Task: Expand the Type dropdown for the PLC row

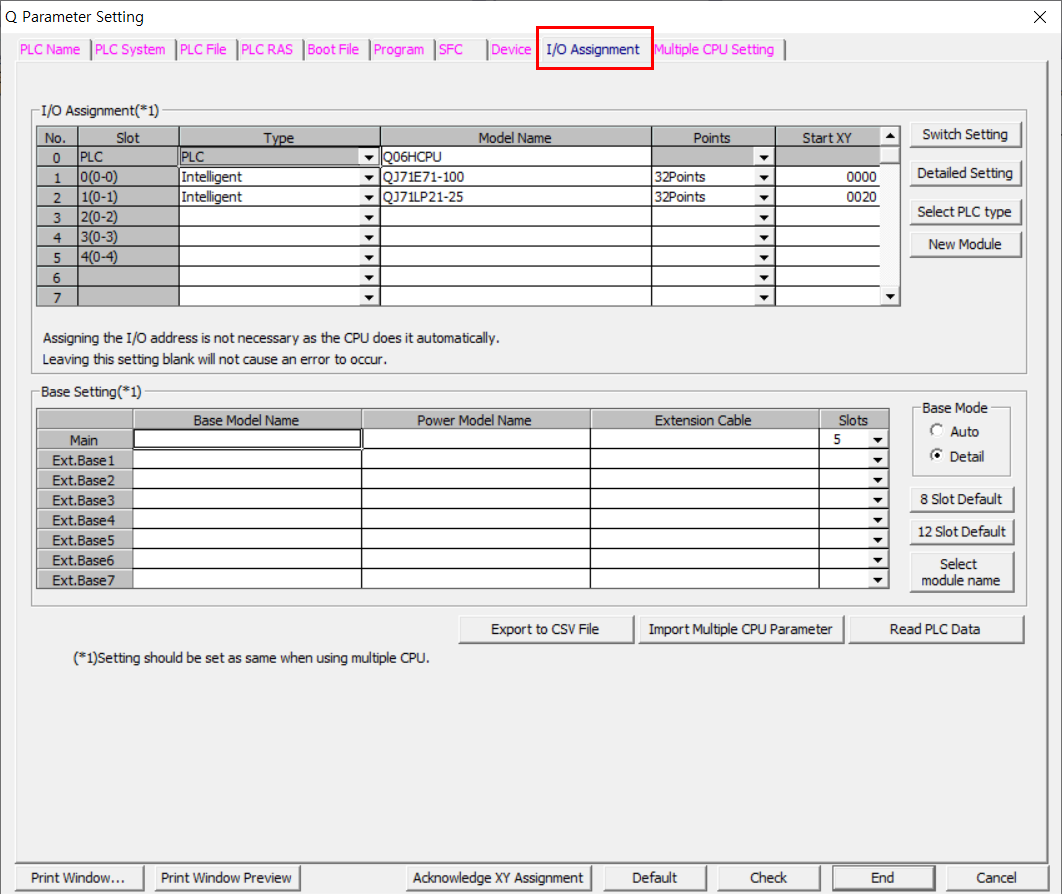Action: click(x=369, y=157)
